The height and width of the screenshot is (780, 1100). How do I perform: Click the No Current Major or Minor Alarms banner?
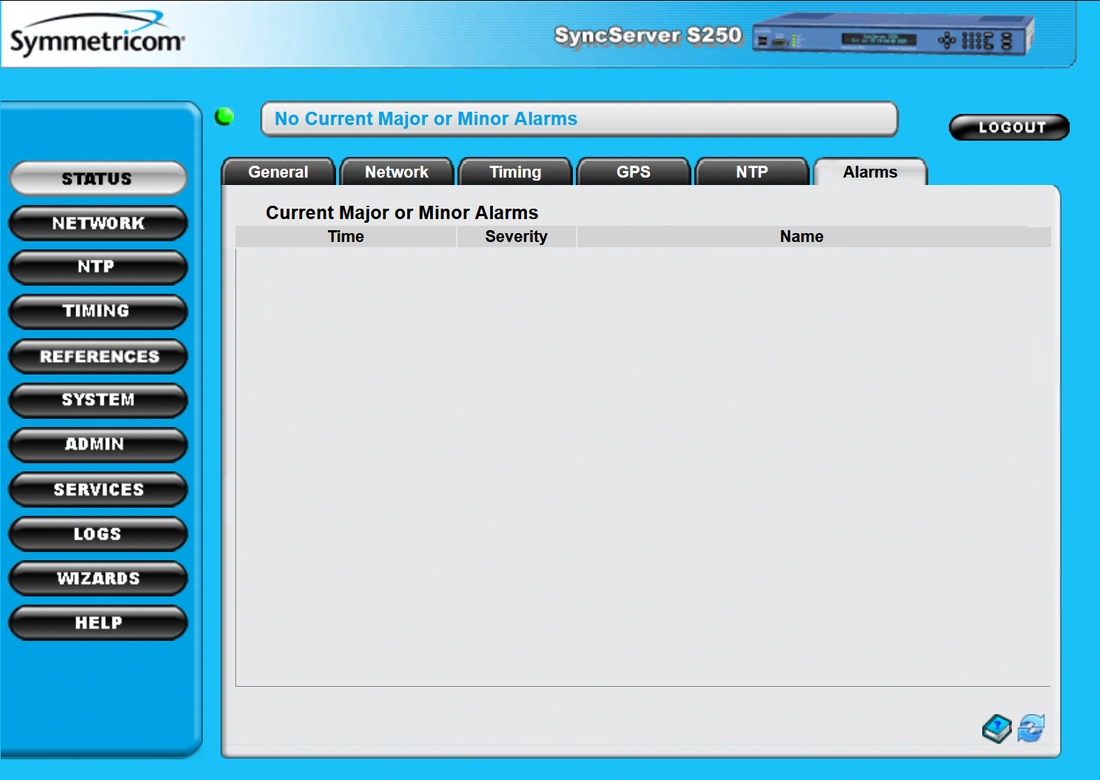click(579, 119)
